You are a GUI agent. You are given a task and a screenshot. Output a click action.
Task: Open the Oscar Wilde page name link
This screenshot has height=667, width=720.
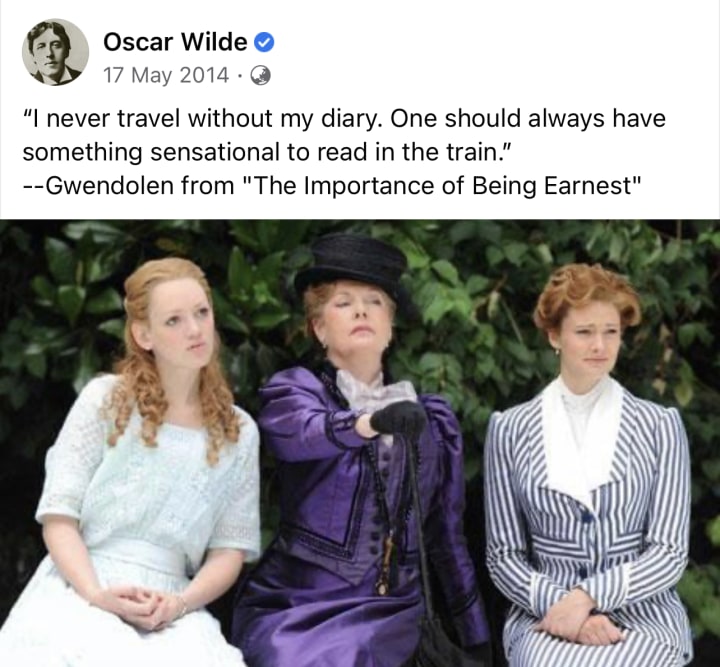point(175,42)
